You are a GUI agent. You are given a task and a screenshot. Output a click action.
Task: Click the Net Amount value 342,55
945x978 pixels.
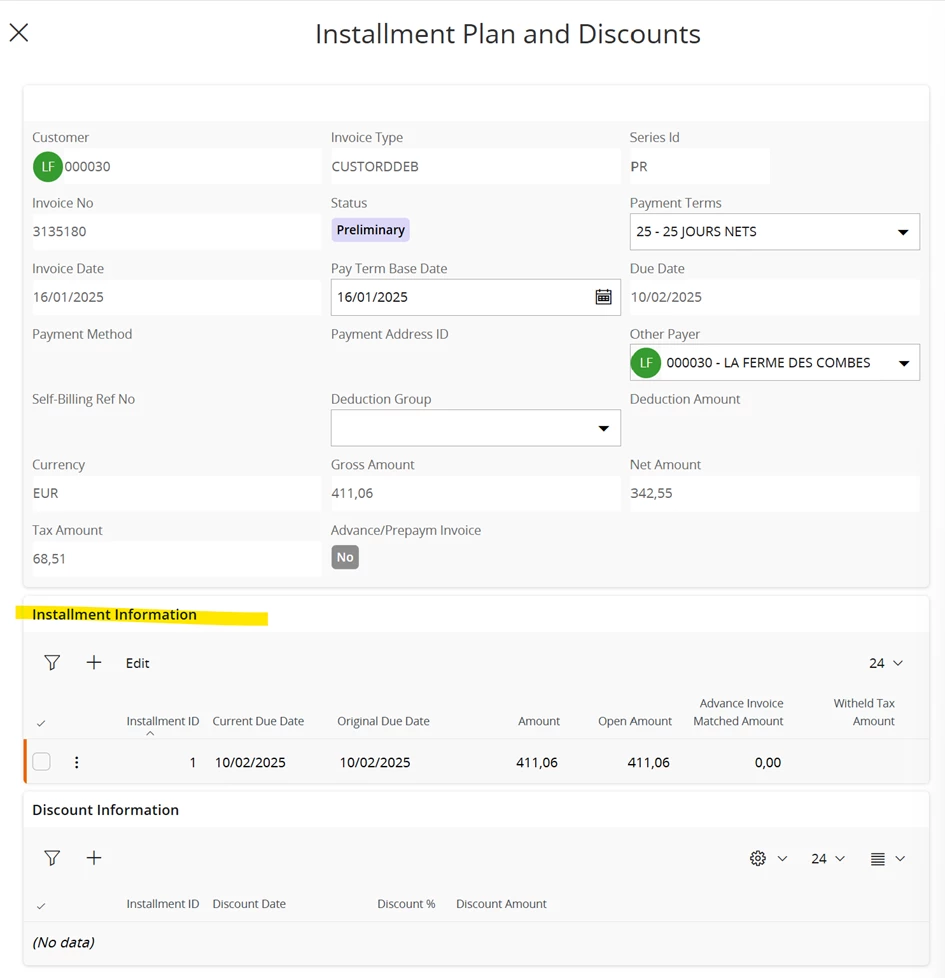[651, 493]
